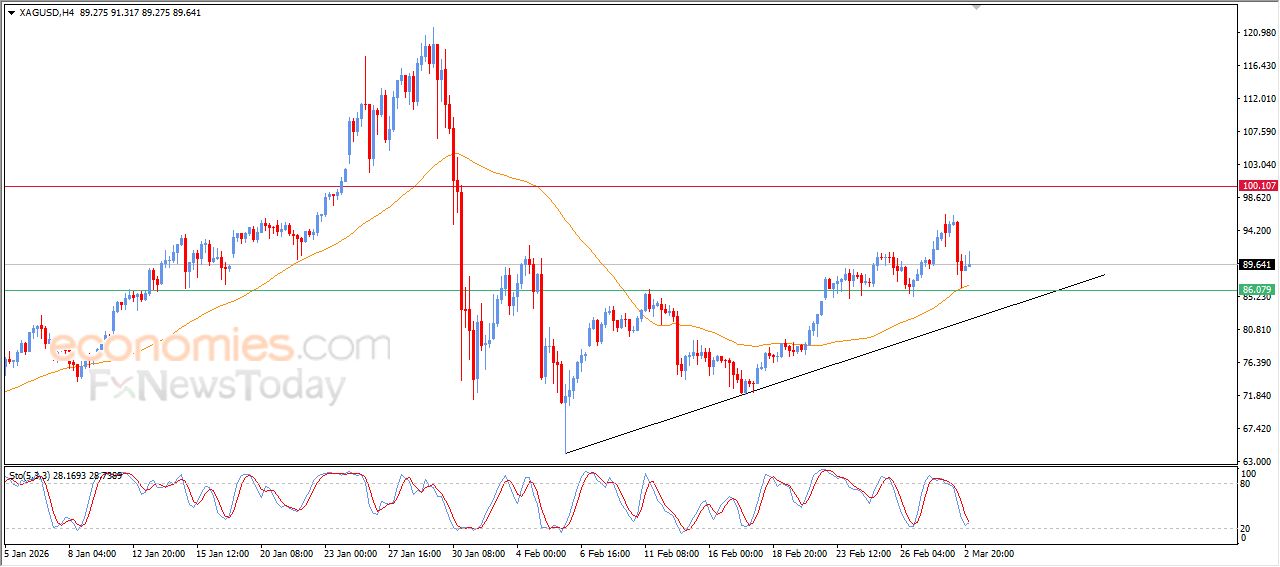Screen dimensions: 1280x567
Task: Click the 16 Feb 00:00 time label
Action: click(735, 552)
